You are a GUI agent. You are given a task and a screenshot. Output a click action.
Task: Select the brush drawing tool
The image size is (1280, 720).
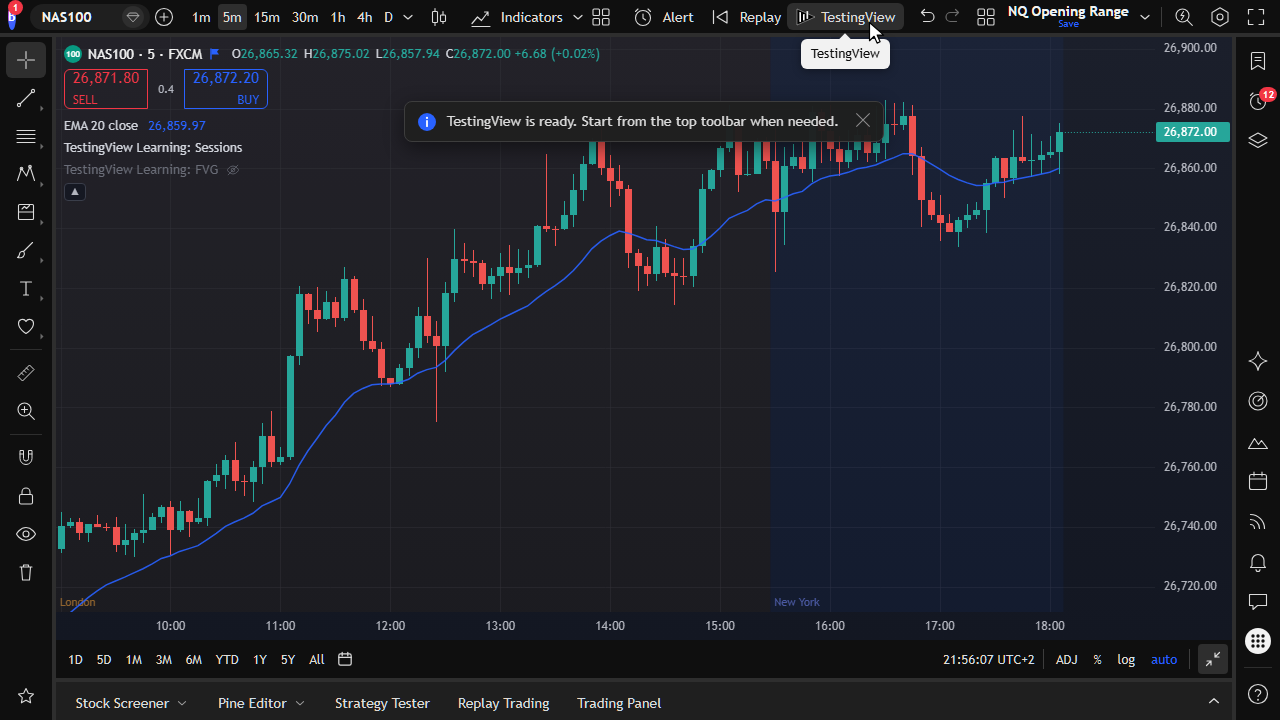tap(26, 251)
